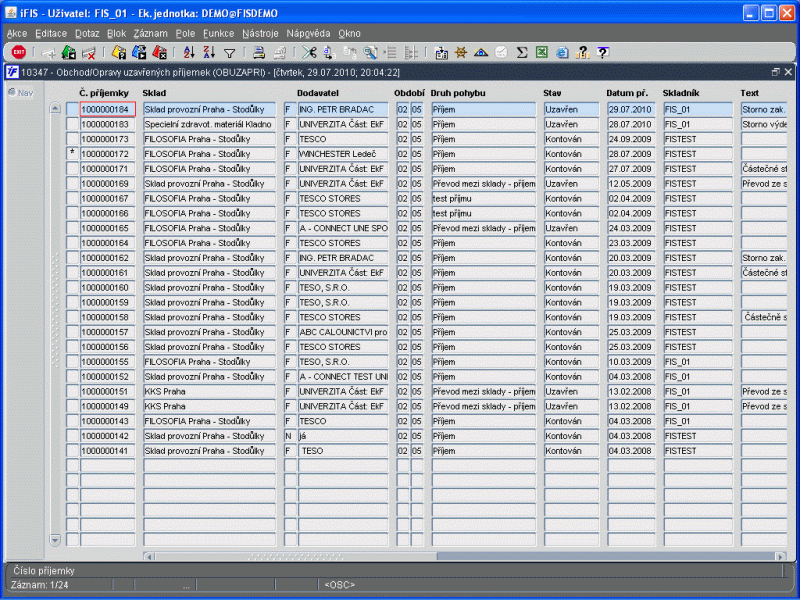Tick the box beside receipt 1000000162
Viewport: 800px width, 600px height.
[x=72, y=258]
